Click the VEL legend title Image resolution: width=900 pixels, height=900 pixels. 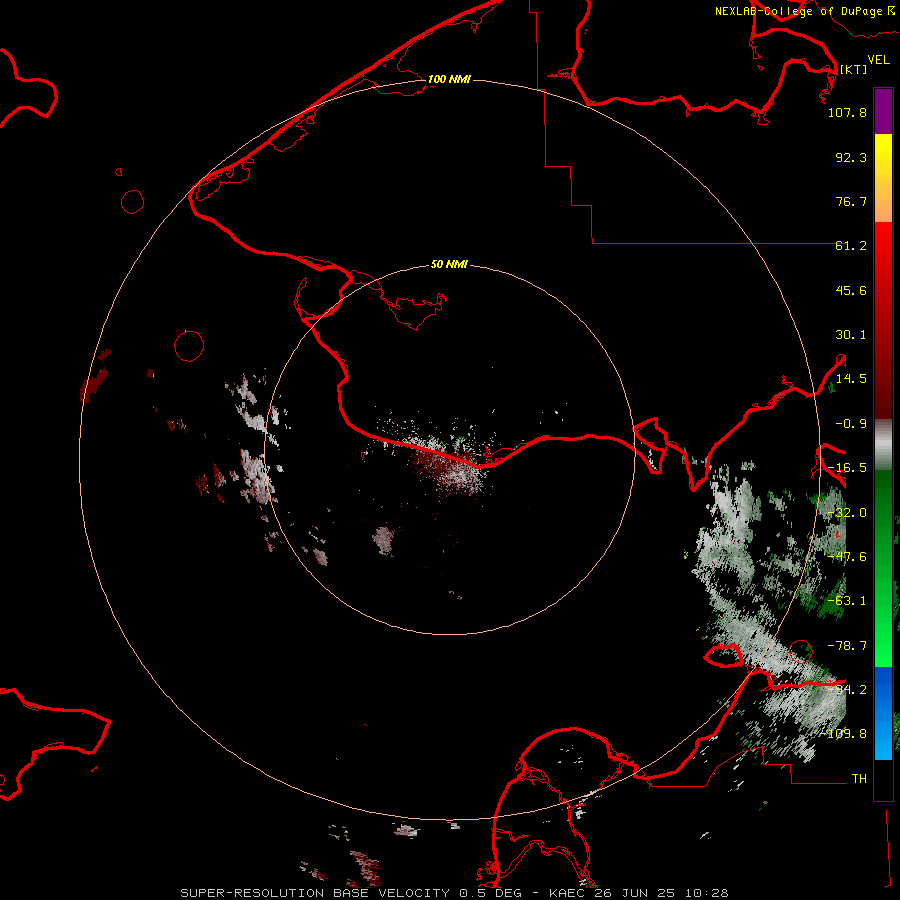point(878,59)
